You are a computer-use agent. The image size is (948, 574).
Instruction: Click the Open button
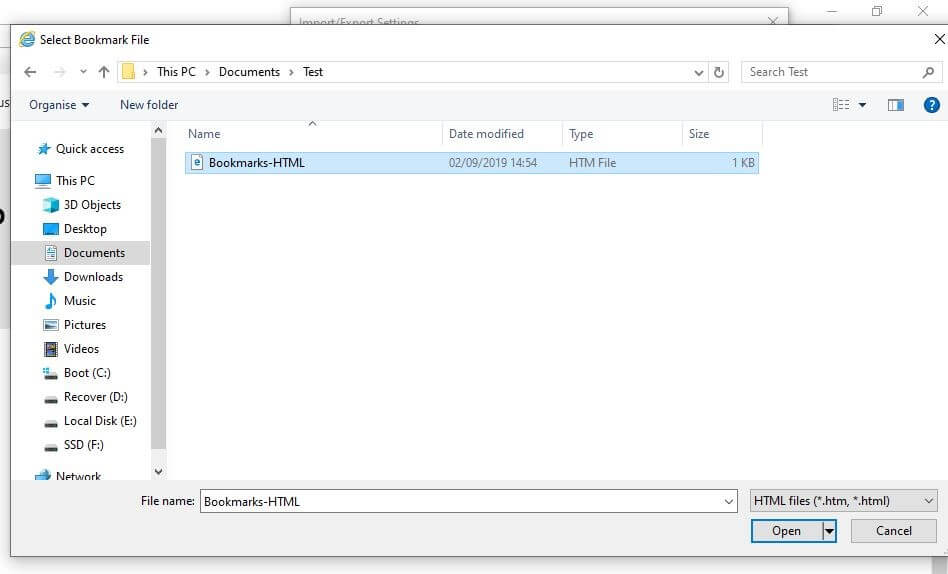(786, 531)
